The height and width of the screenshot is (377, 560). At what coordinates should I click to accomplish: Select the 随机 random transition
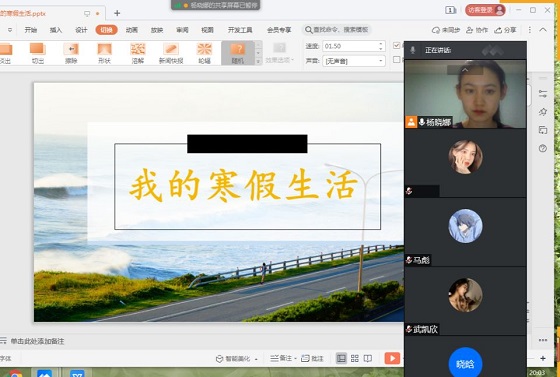click(238, 53)
